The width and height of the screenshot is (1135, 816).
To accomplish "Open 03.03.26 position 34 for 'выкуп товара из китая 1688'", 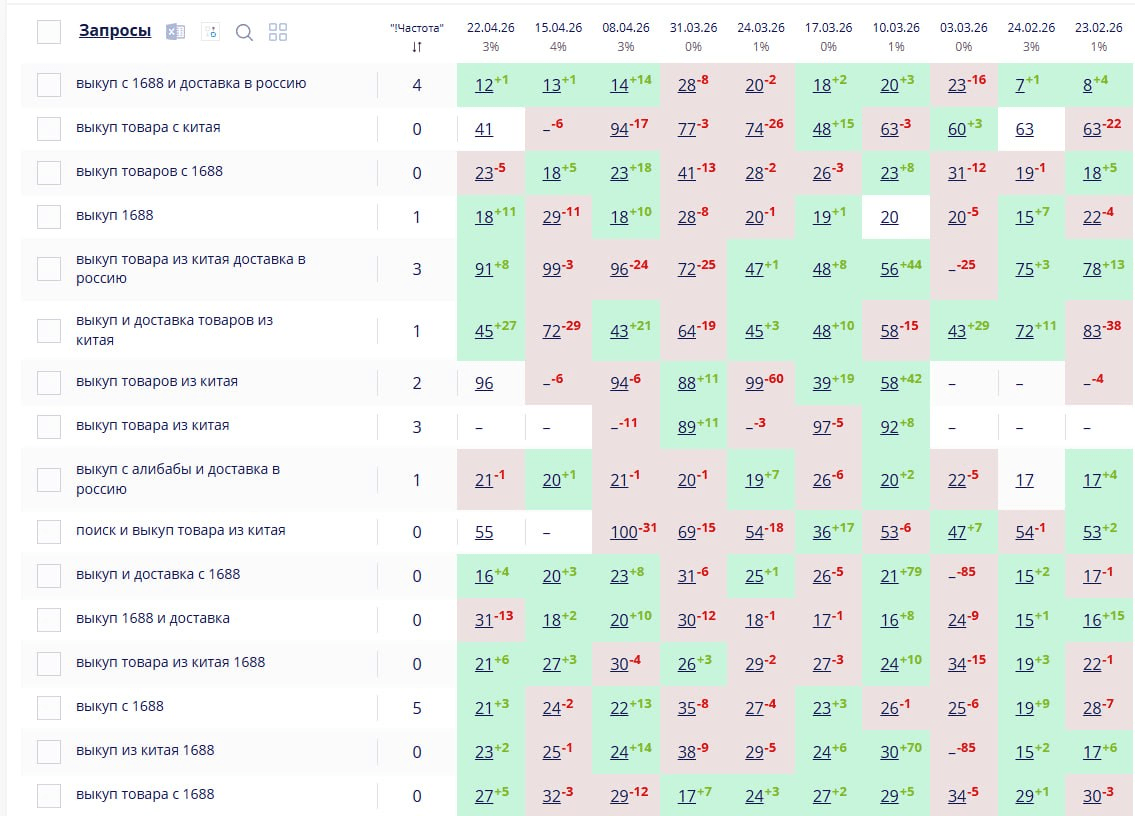I will click(x=957, y=665).
